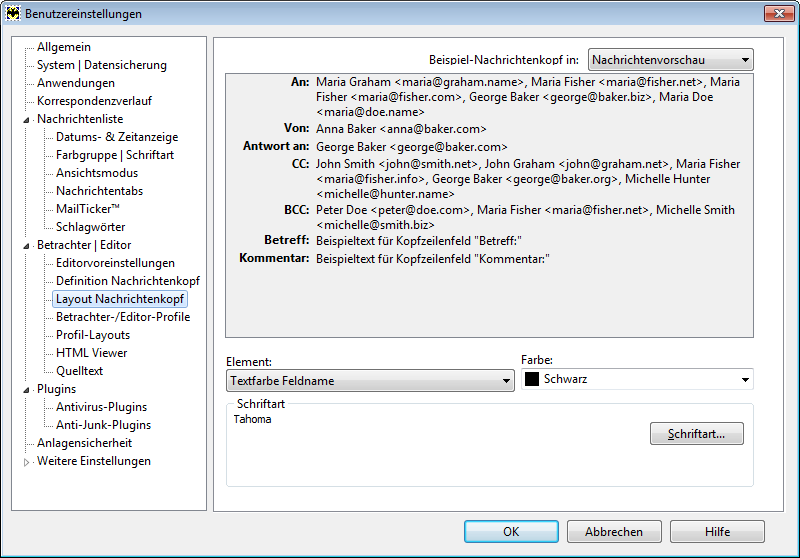Open the Element dropdown Textfarbe Feldname

370,381
